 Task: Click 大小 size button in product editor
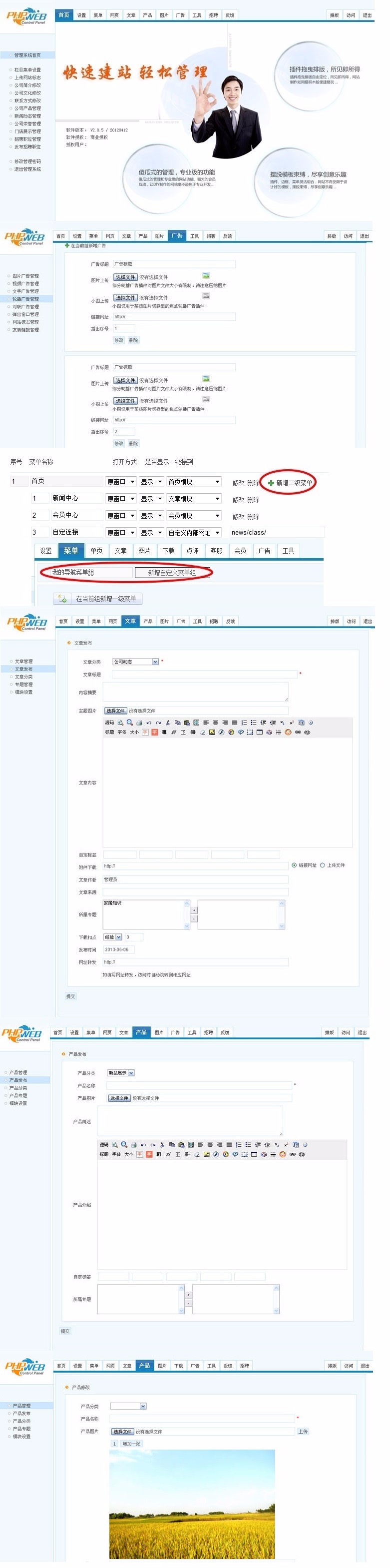pyautogui.click(x=128, y=1154)
